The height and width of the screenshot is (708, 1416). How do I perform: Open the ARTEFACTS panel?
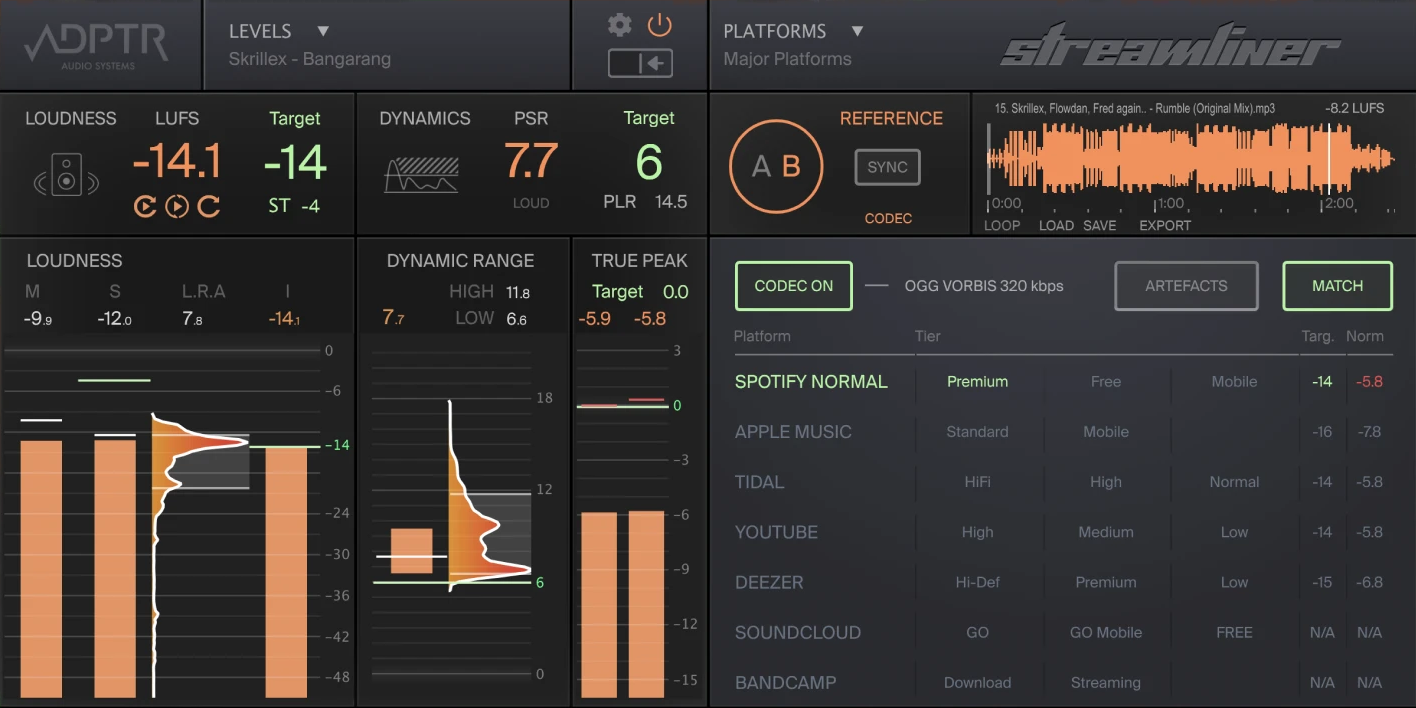1186,285
